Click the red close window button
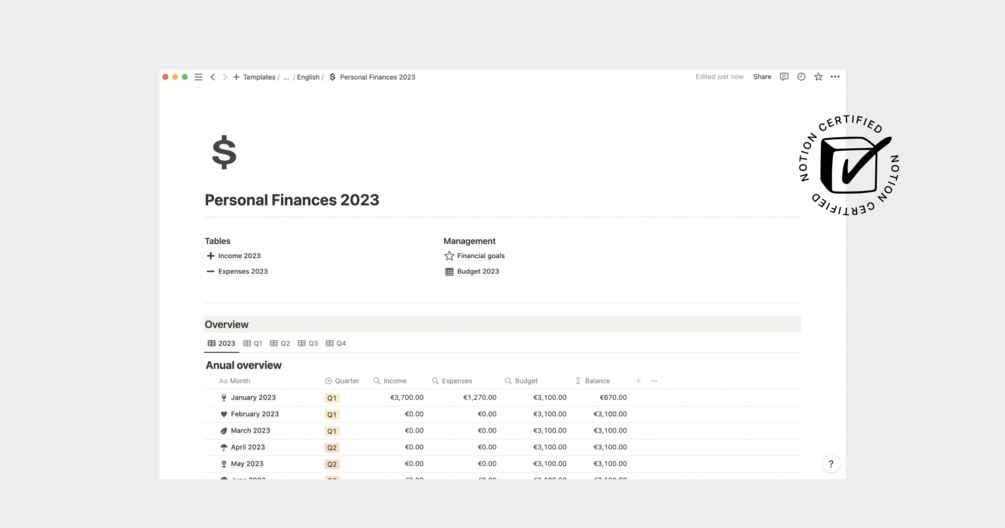Image resolution: width=1005 pixels, height=528 pixels. [x=165, y=77]
